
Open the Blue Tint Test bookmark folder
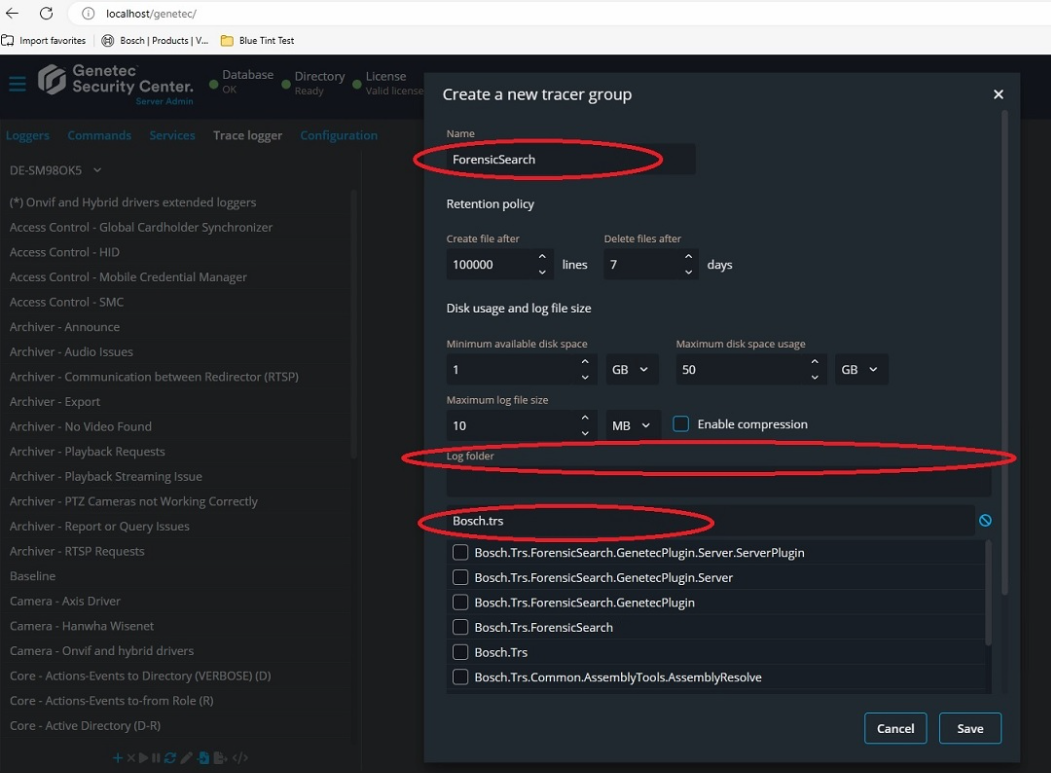257,40
